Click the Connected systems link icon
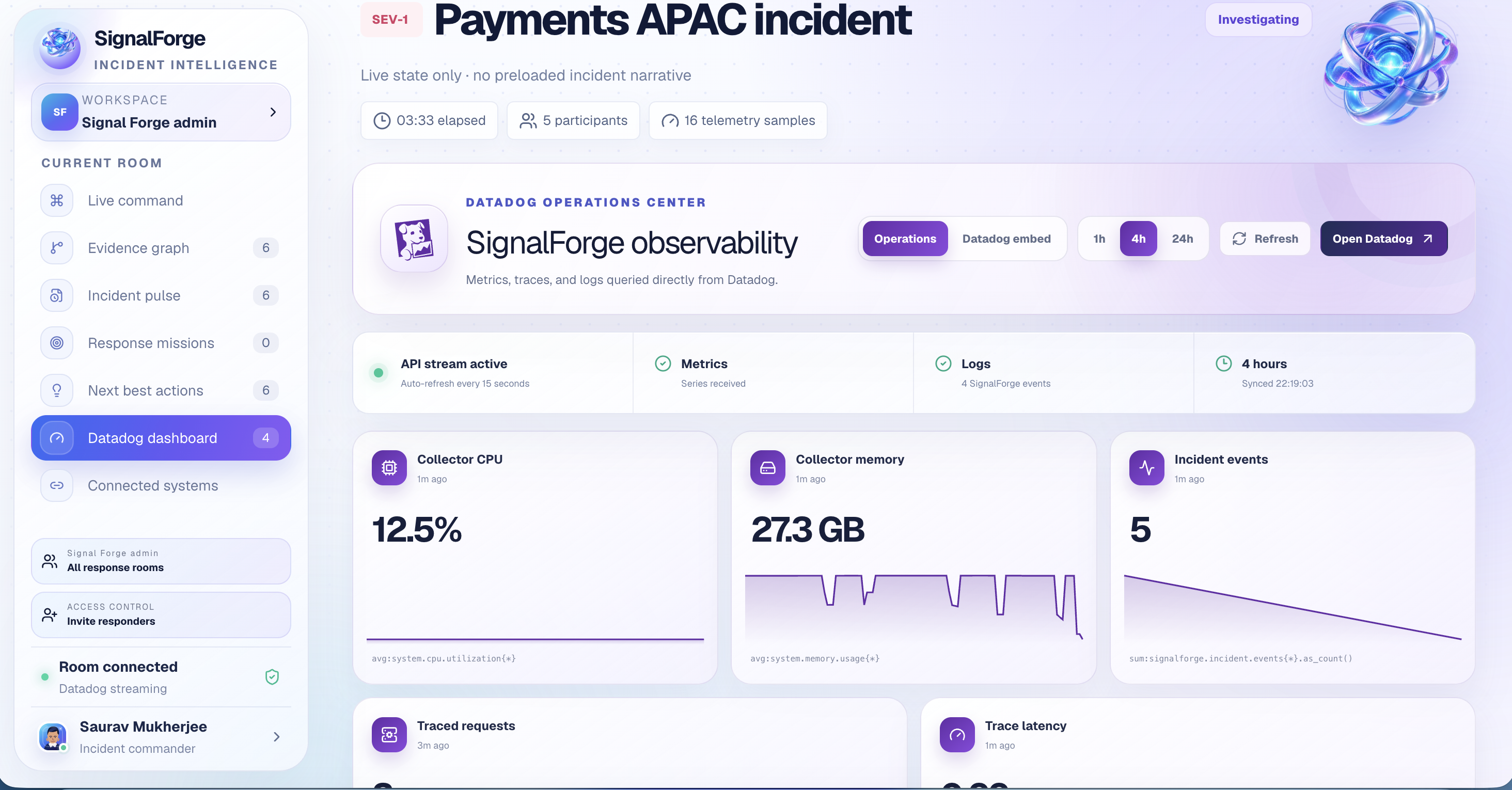The image size is (1512, 790). pos(57,485)
